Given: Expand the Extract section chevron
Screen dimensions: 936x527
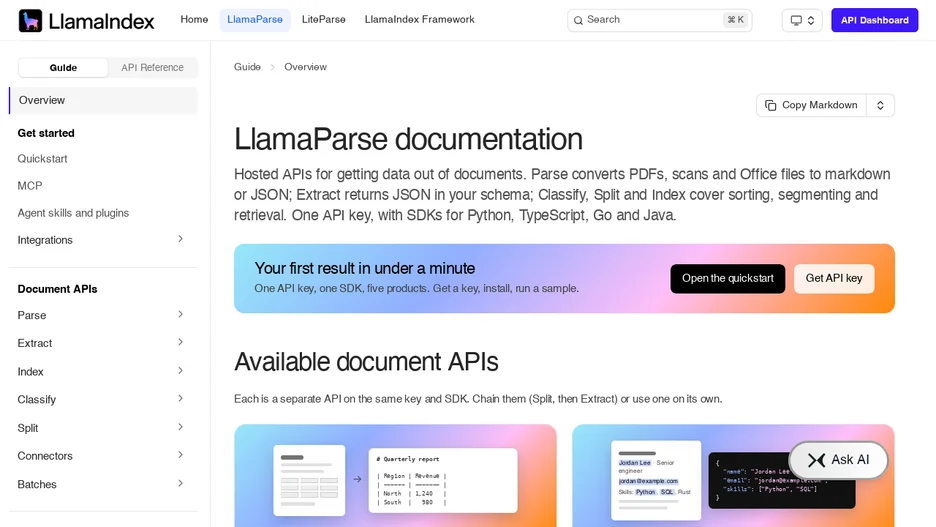Looking at the screenshot, I should click(x=180, y=343).
